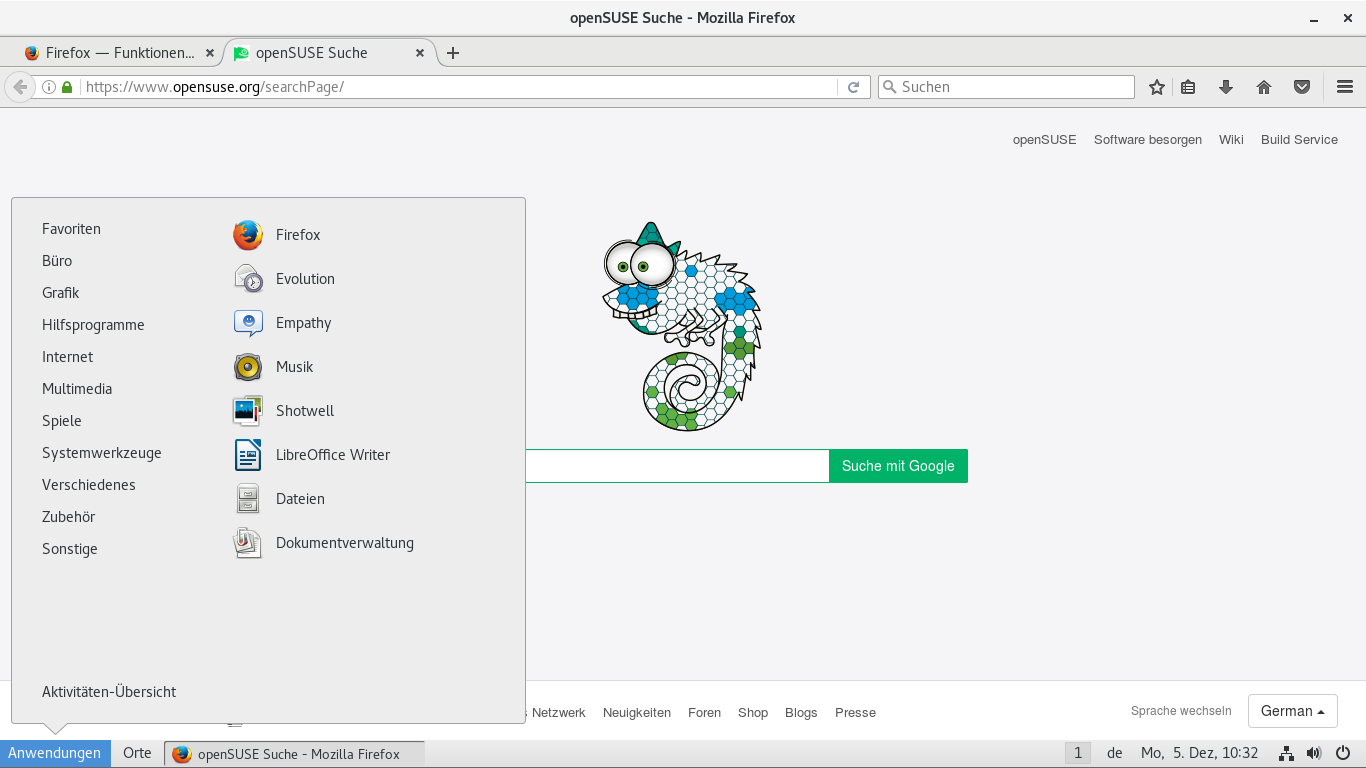Click the Netzwerk footer link
Viewport: 1366px width, 768px height.
pyautogui.click(x=558, y=713)
